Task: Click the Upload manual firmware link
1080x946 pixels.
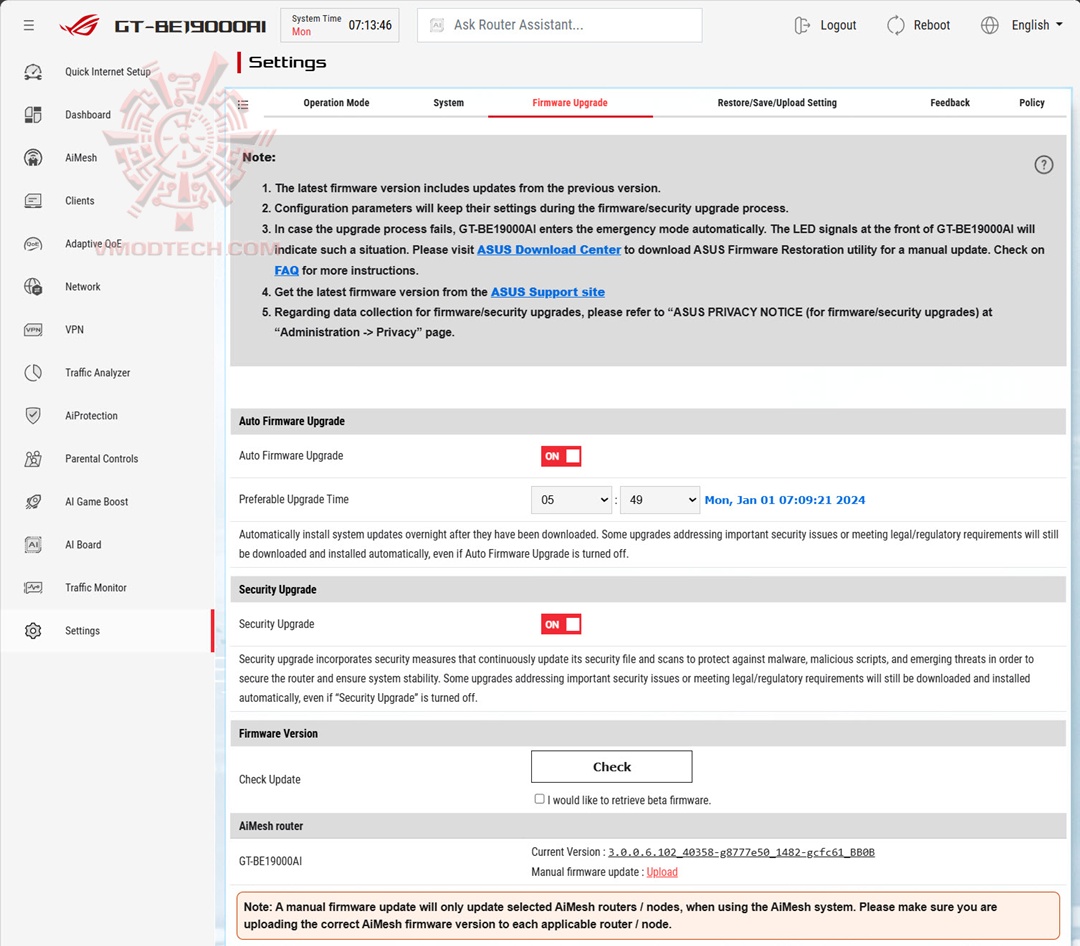Action: 662,872
